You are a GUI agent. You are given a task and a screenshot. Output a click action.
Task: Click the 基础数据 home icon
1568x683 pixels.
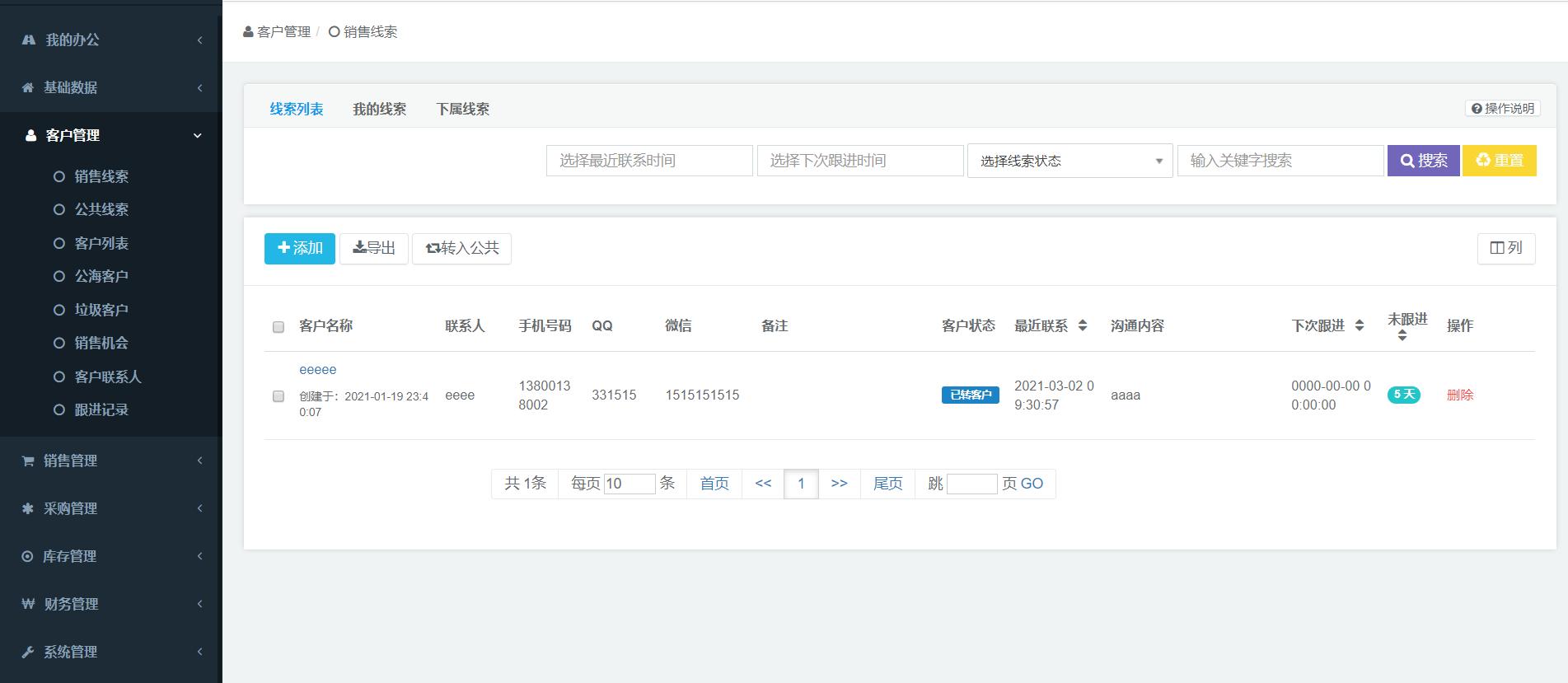28,87
